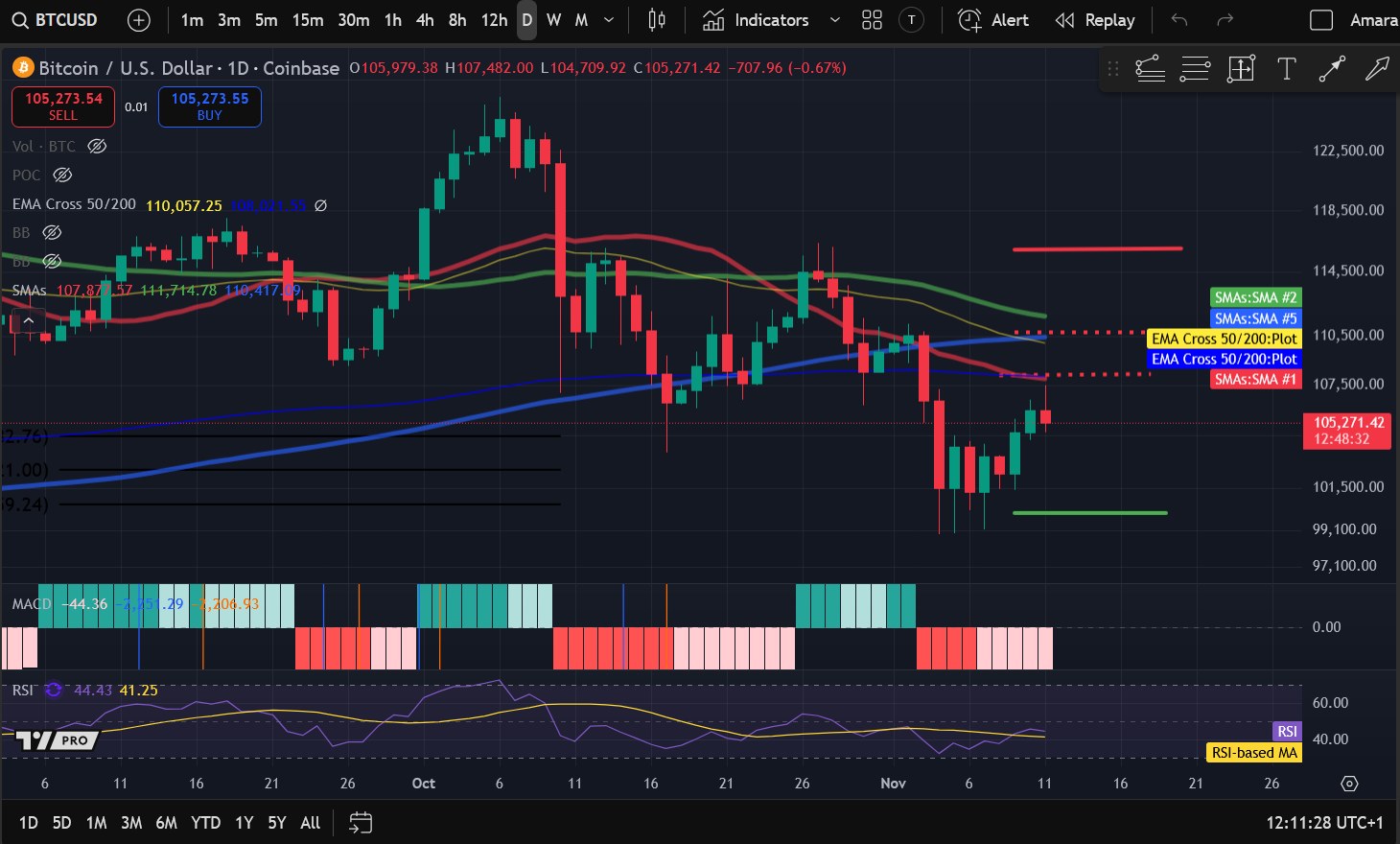Select the SMAs legend title
The width and height of the screenshot is (1400, 844).
(x=29, y=290)
